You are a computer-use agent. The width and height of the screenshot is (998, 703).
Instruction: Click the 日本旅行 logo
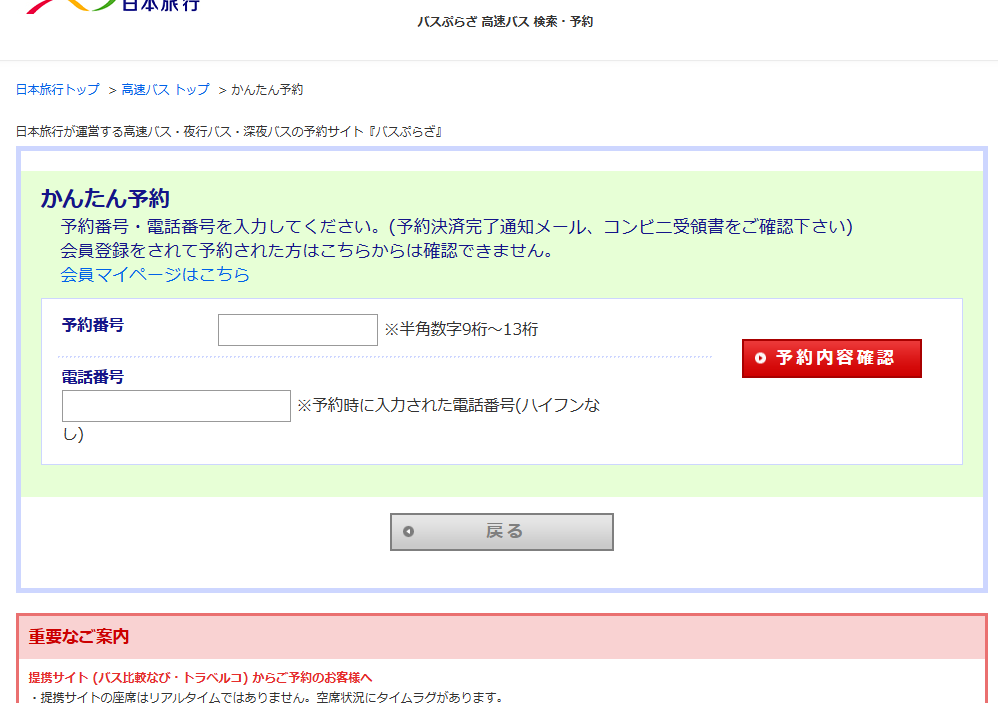click(113, 6)
